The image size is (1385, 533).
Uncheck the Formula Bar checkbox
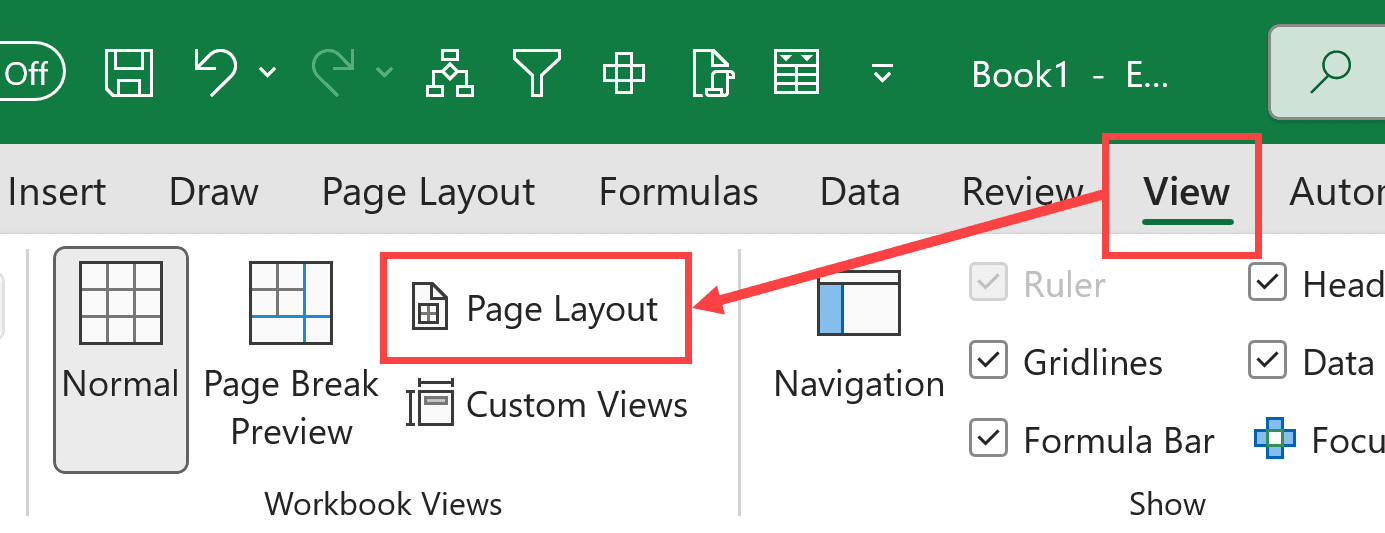point(988,440)
